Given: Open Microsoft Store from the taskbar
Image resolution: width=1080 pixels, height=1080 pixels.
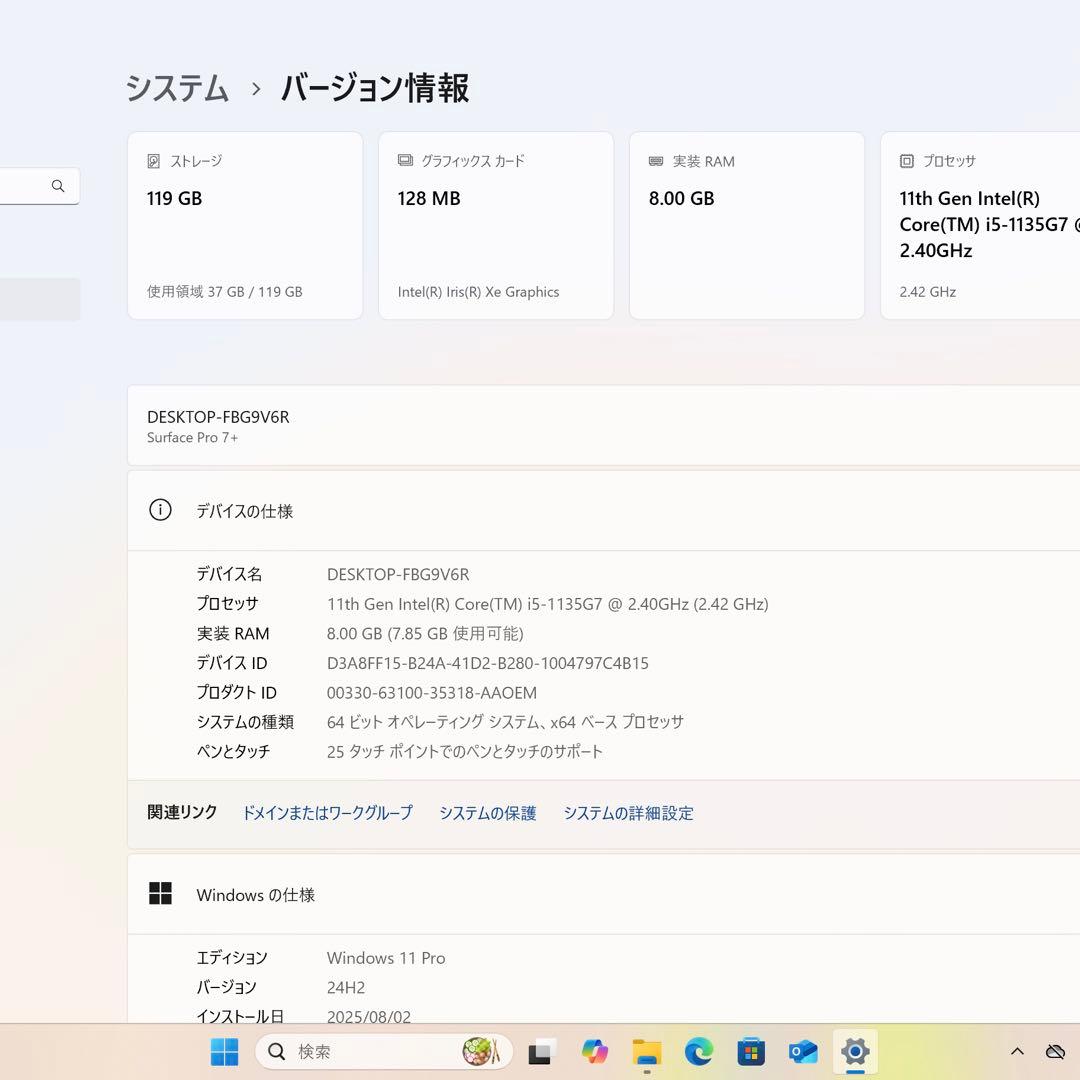Looking at the screenshot, I should [750, 1051].
